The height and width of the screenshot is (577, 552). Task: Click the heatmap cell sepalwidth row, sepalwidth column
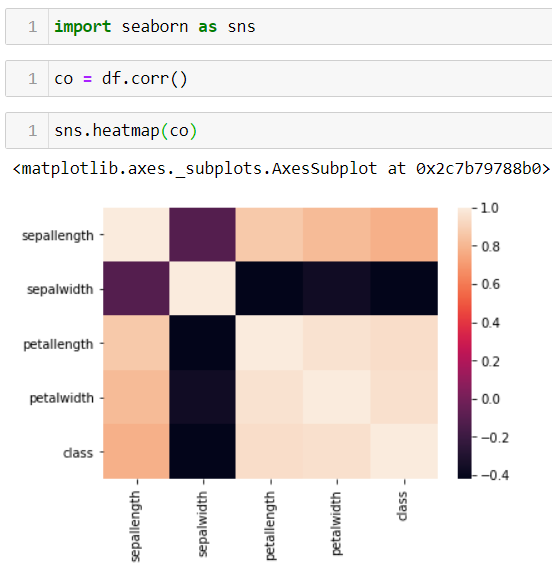[x=202, y=288]
